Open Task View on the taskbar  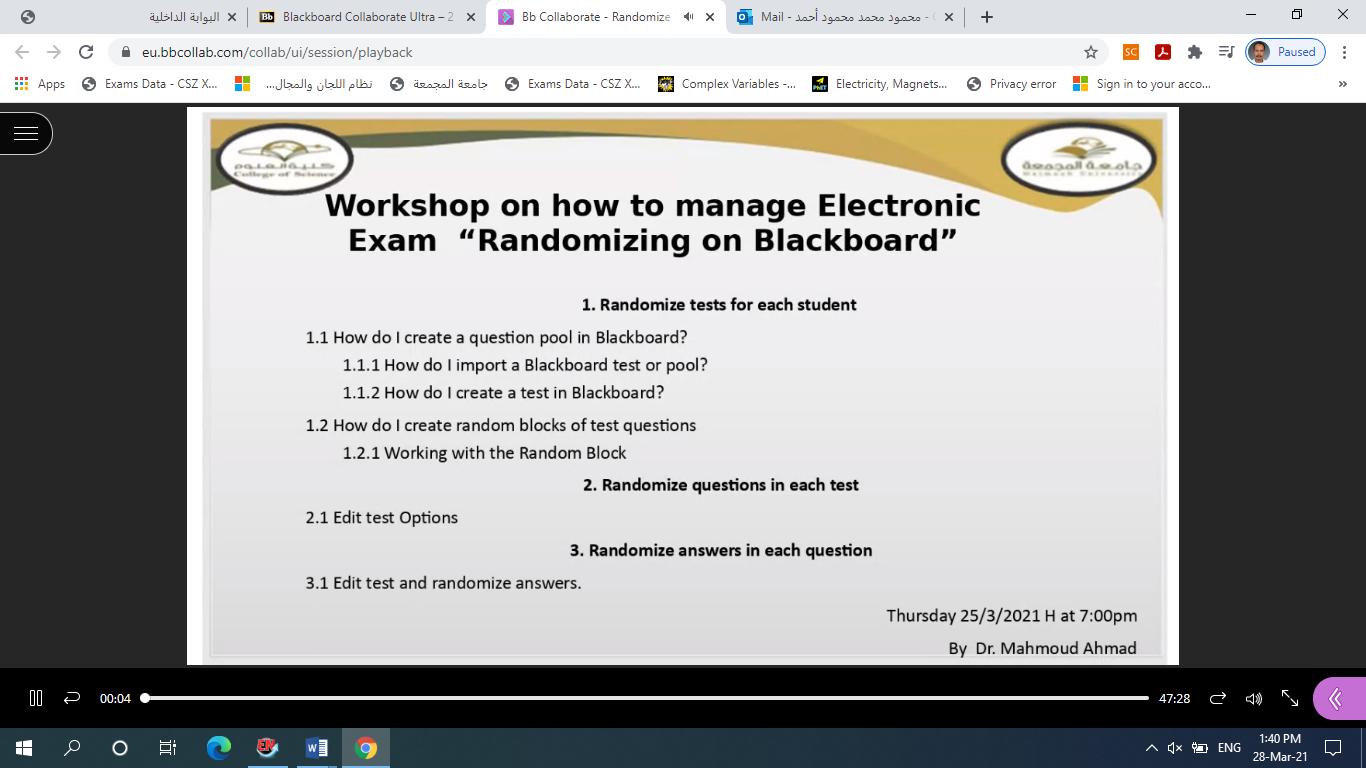(168, 747)
